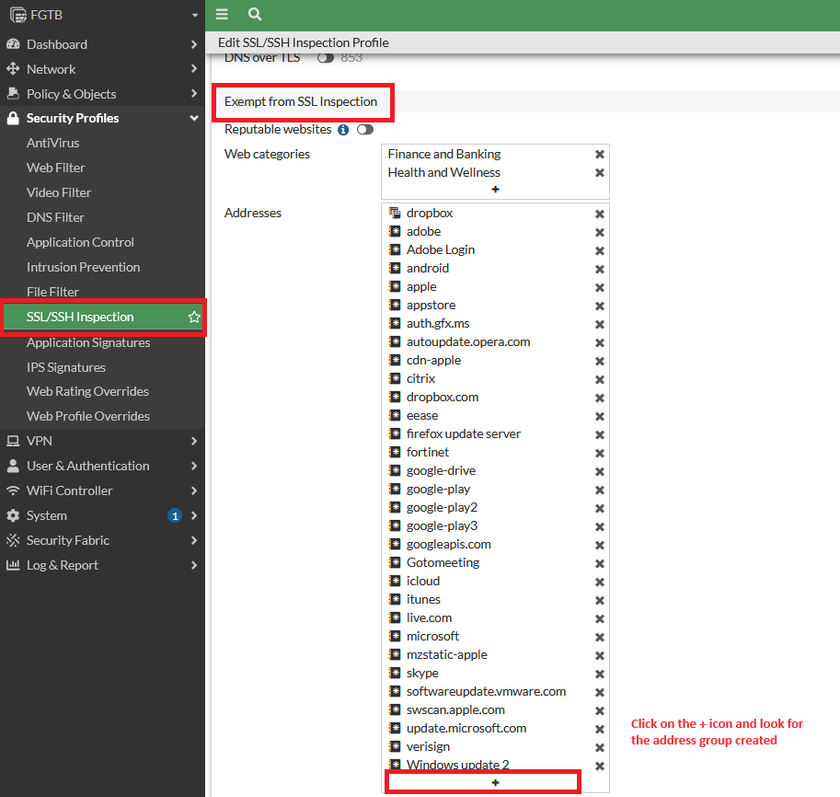
Task: Click the System notification badge
Action: [175, 516]
